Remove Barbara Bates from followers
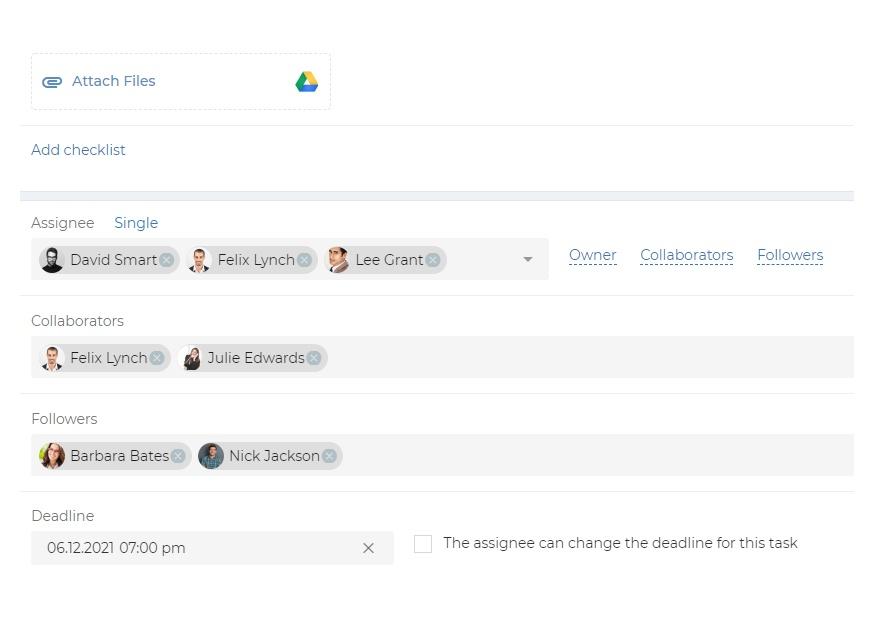The width and height of the screenshot is (874, 621). pyautogui.click(x=178, y=456)
